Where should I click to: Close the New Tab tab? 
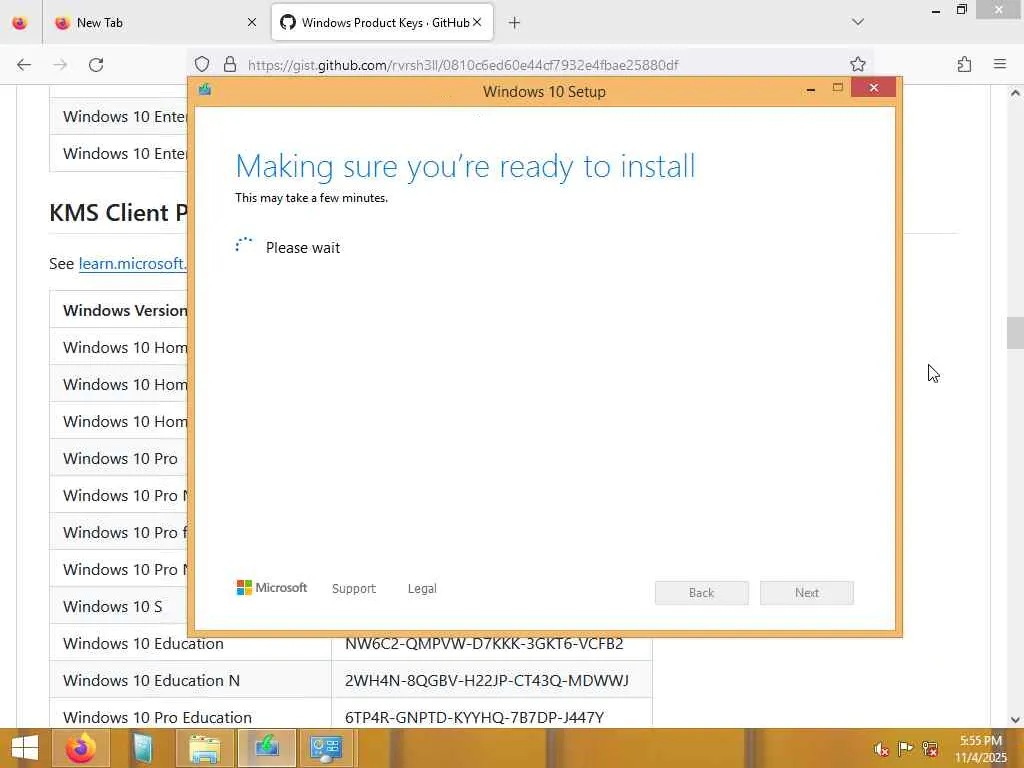252,23
